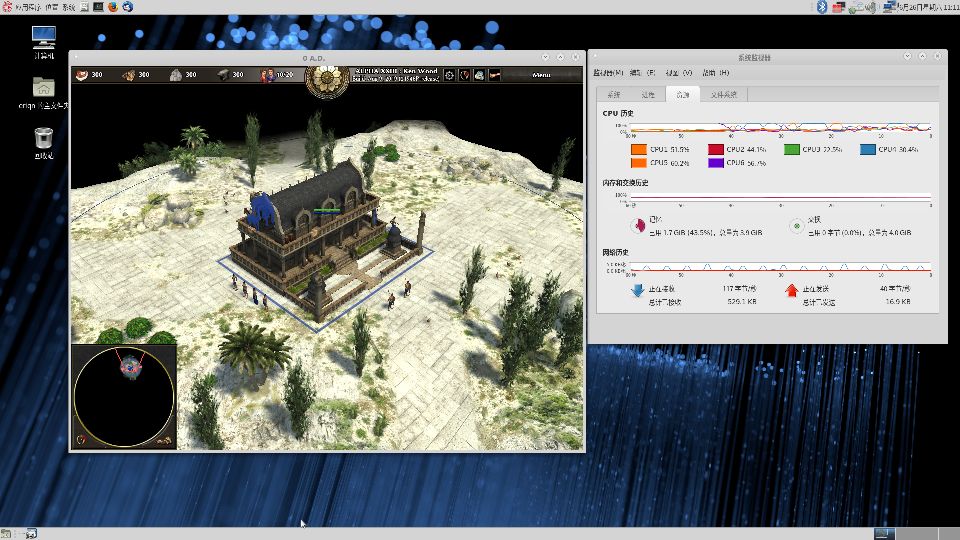Change the CPU1 orange color swatch
960x540 pixels.
639,149
